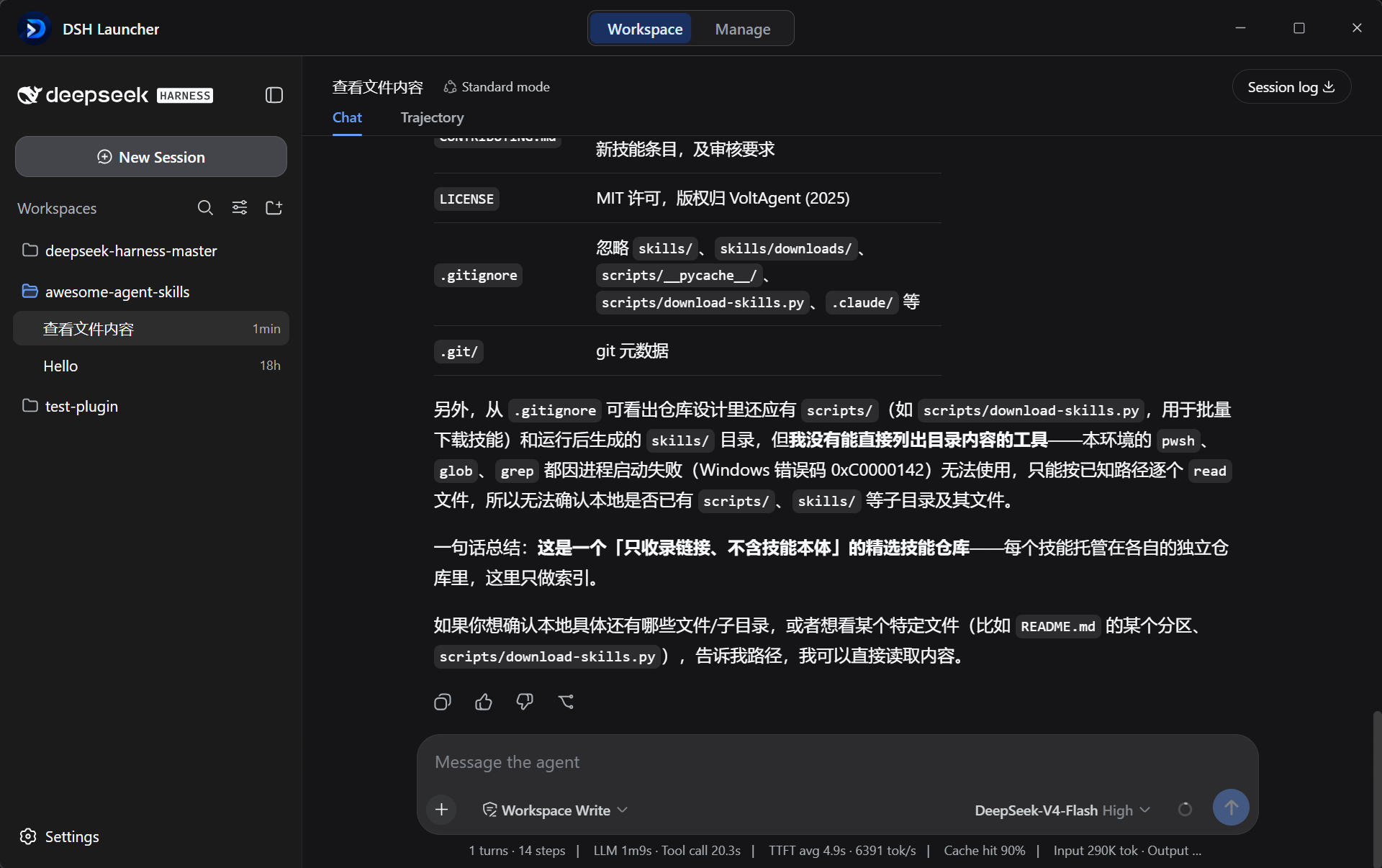Click the 18h timestamp on Hello
The height and width of the screenshot is (868, 1382).
point(270,366)
